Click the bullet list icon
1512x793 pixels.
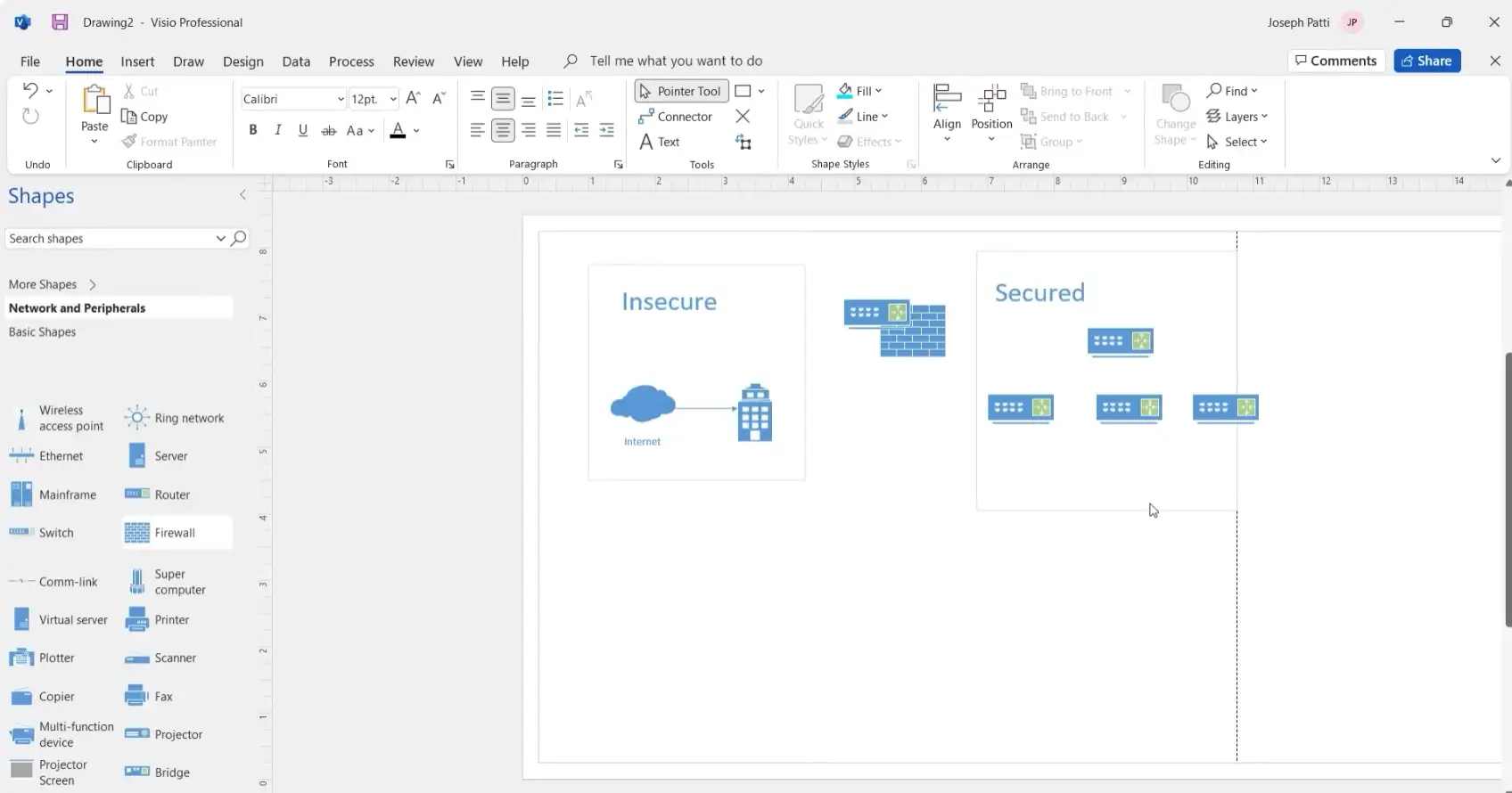pyautogui.click(x=555, y=99)
